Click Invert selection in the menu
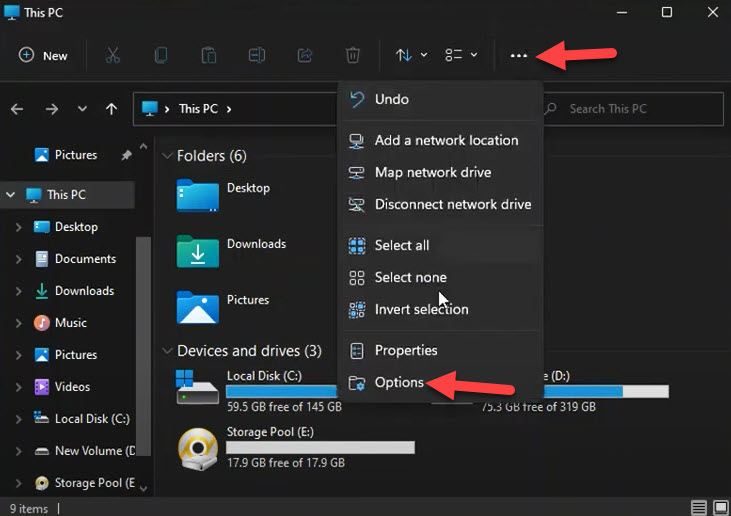Image resolution: width=731 pixels, height=516 pixels. 421,309
